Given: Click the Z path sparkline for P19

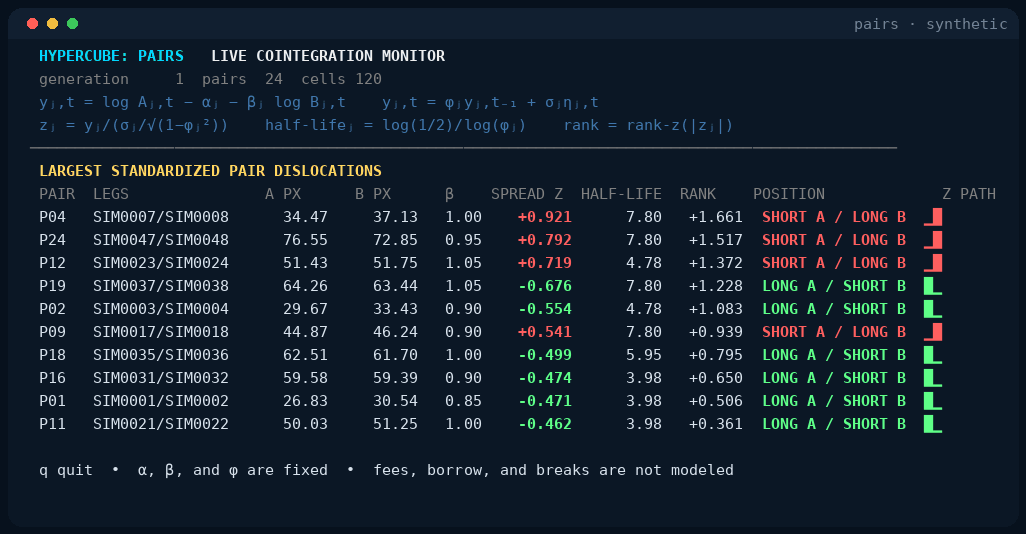Looking at the screenshot, I should pos(933,286).
